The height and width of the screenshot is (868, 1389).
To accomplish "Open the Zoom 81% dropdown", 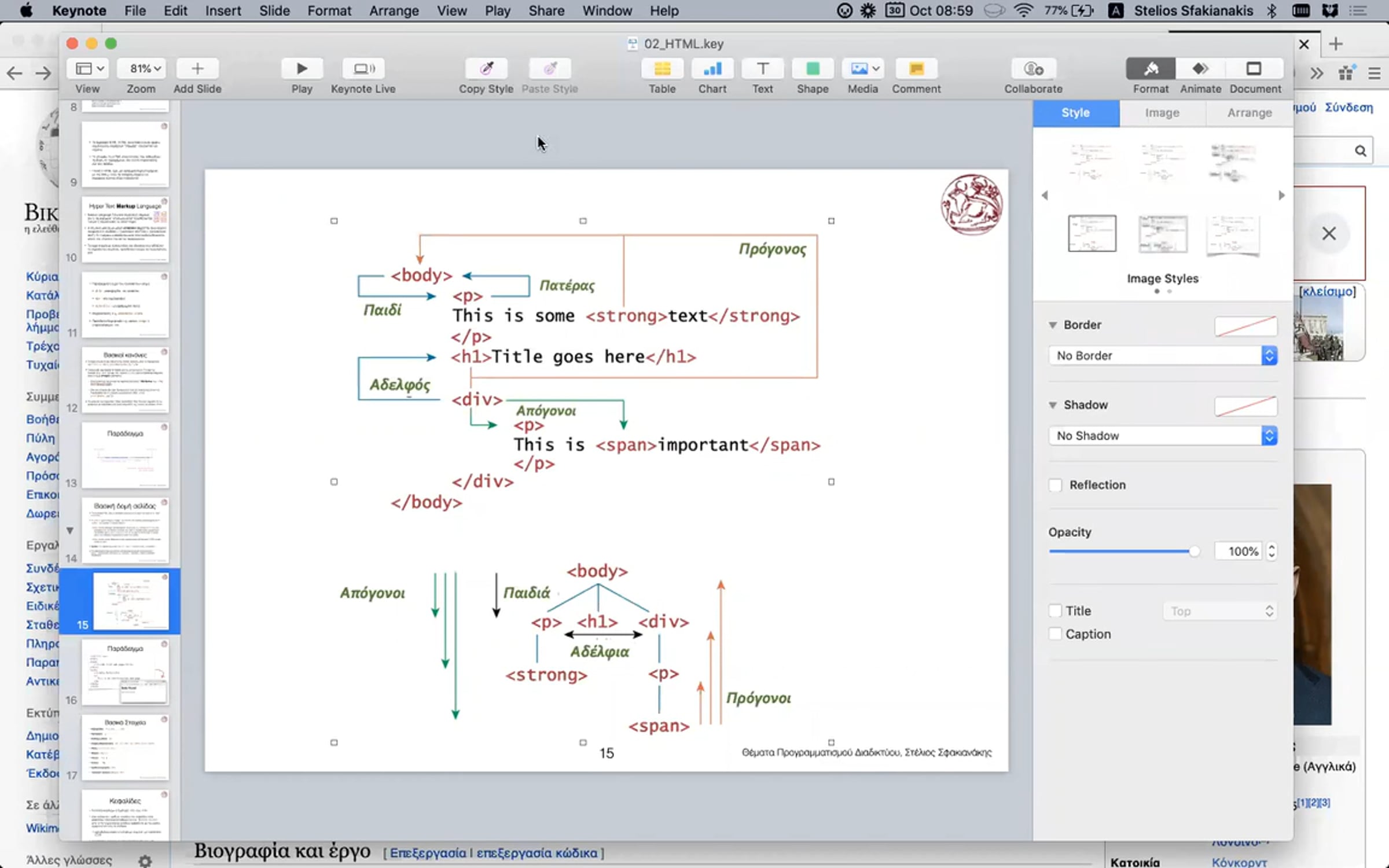I will [x=141, y=69].
